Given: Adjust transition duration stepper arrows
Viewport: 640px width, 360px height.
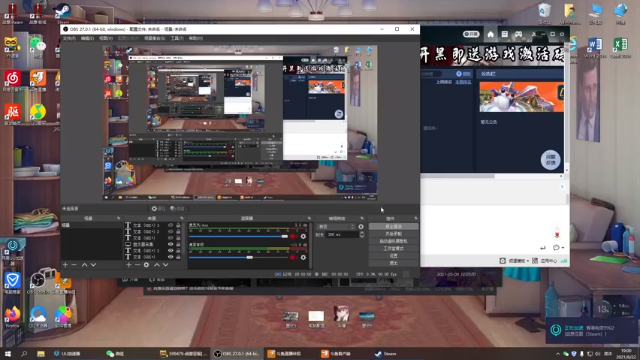Looking at the screenshot, I should pyautogui.click(x=362, y=235).
